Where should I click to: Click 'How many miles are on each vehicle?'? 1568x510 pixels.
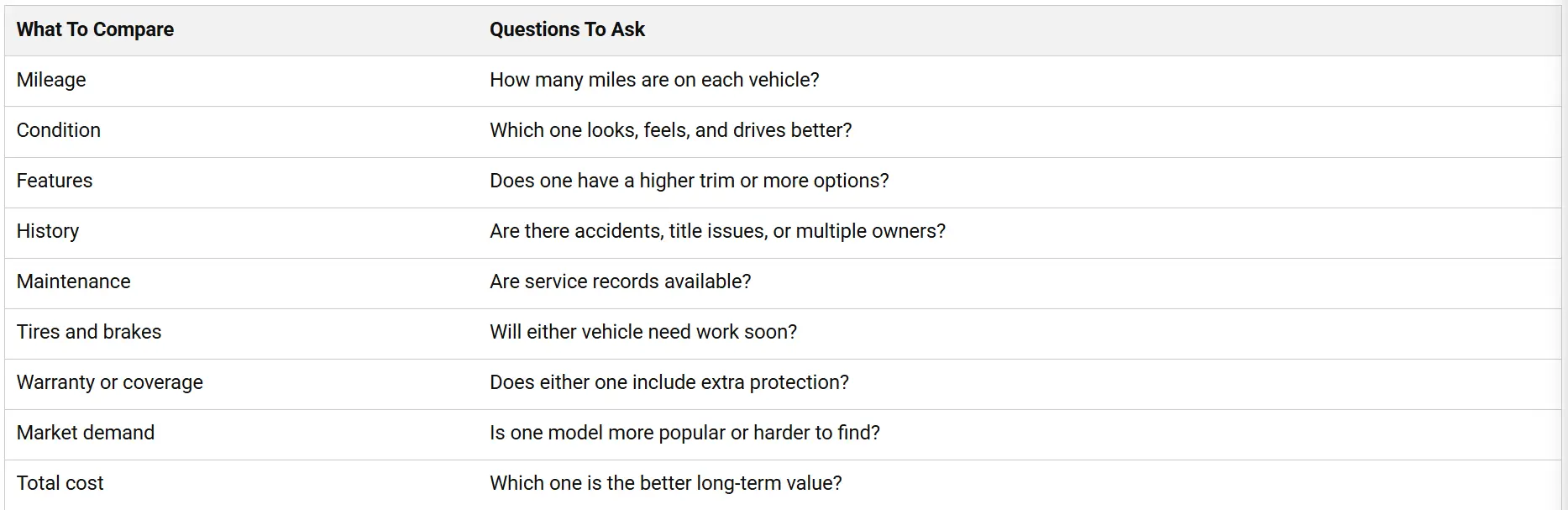tap(654, 80)
